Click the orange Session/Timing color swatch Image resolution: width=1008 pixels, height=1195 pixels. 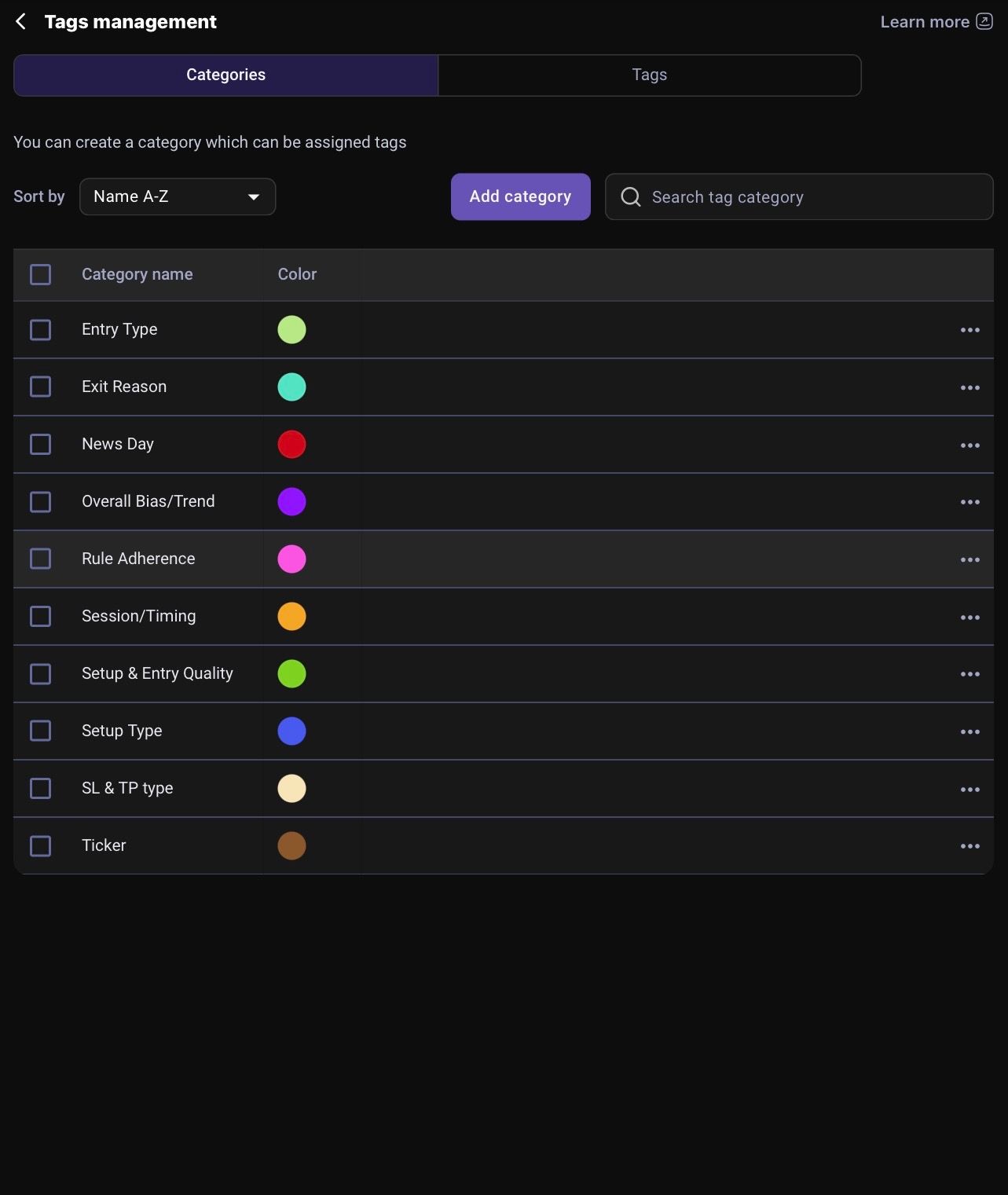291,616
